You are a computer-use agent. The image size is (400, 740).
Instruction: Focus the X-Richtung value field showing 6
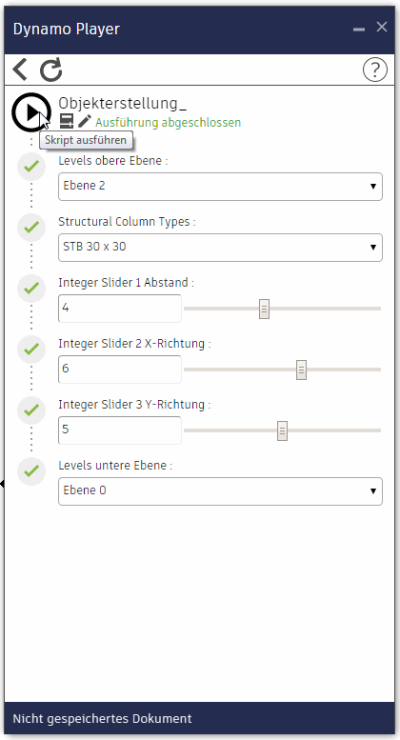pyautogui.click(x=120, y=370)
